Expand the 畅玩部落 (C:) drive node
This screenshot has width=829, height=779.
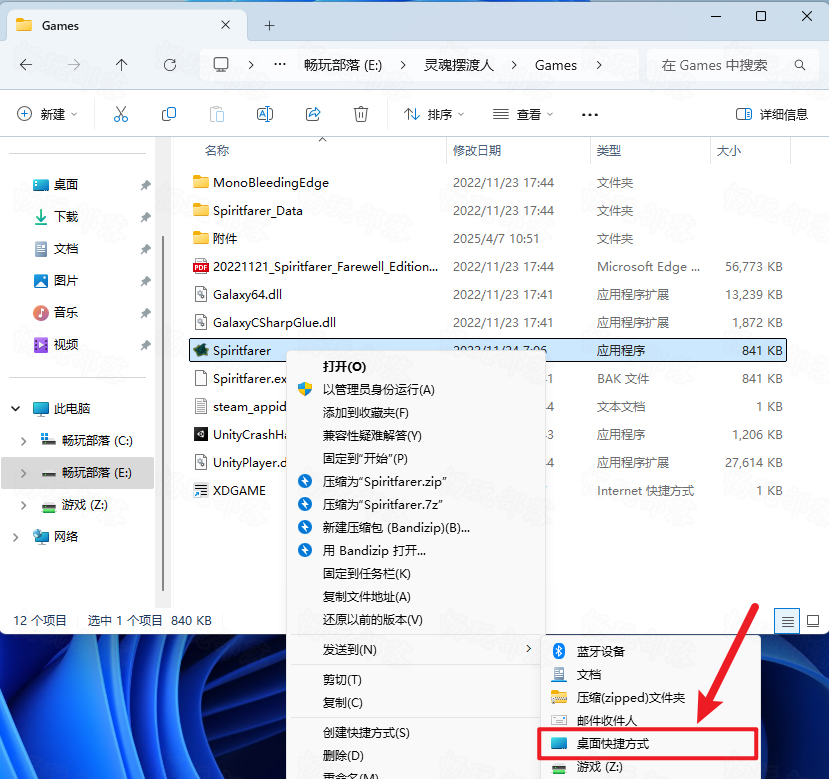coord(23,441)
